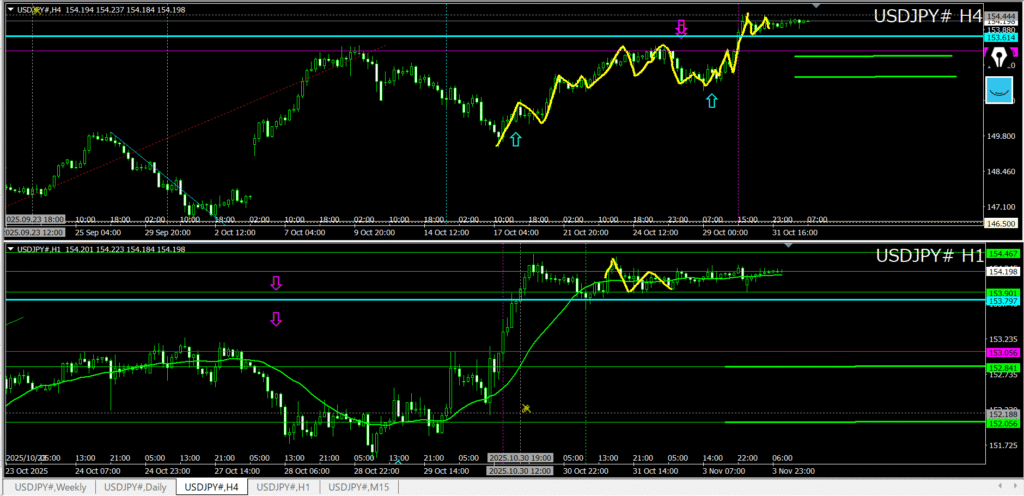Click the green 154.467 price label on H1
The height and width of the screenshot is (496, 1024).
1001,254
